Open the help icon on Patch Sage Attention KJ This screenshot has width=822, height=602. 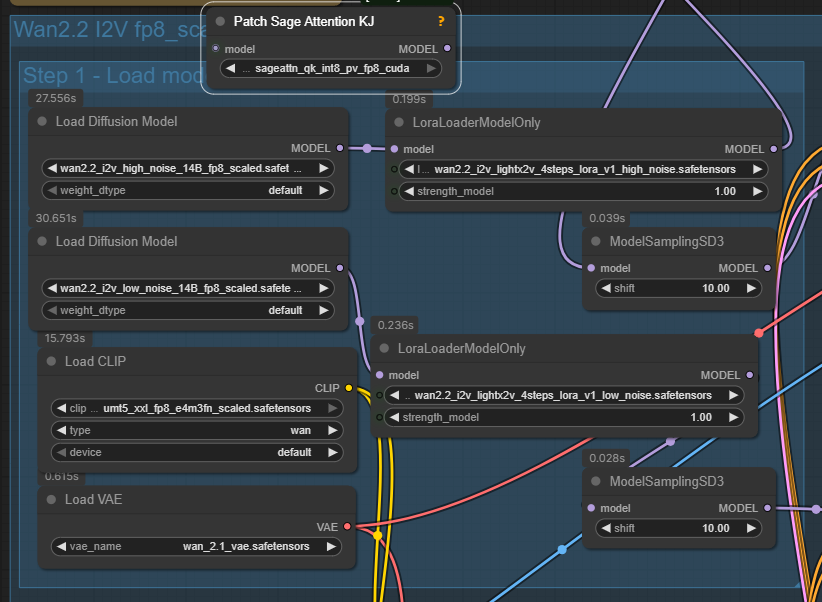[441, 22]
